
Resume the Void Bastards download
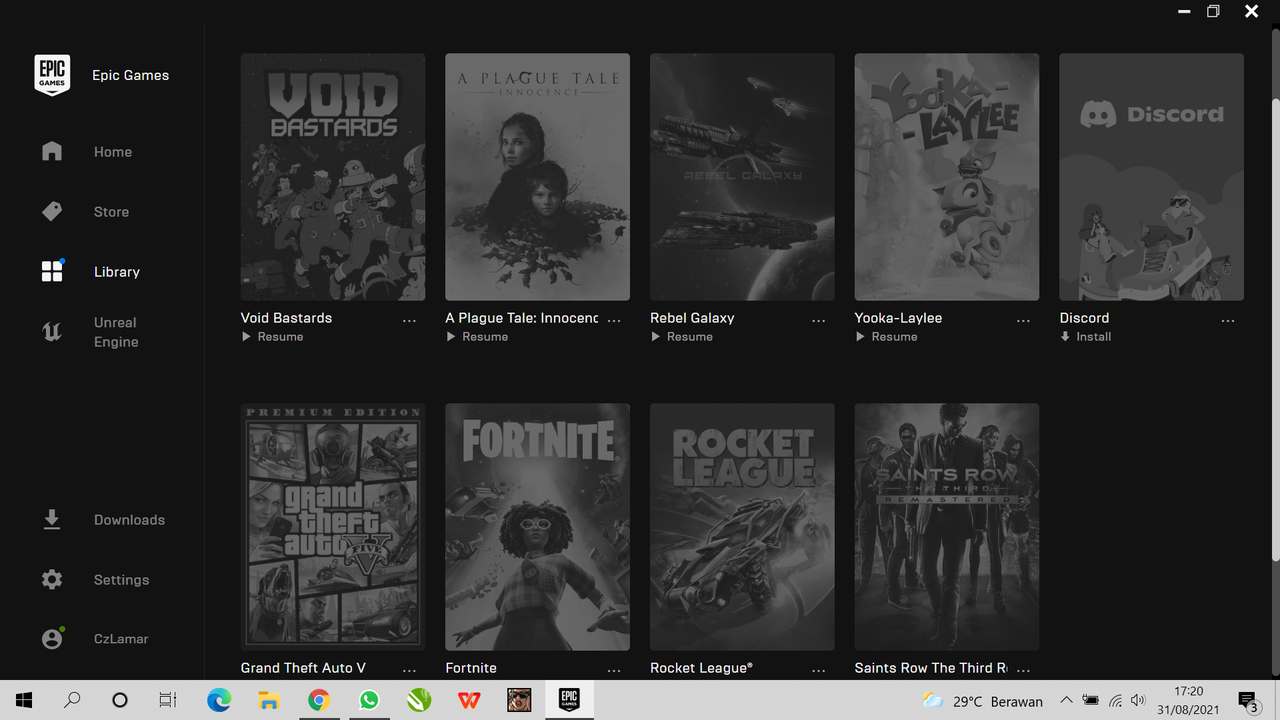coord(272,337)
